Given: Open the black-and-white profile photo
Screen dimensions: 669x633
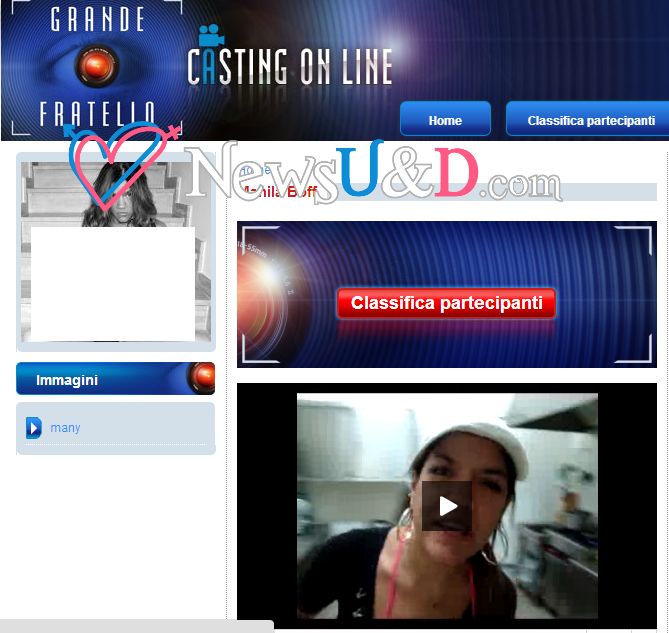Looking at the screenshot, I should (x=116, y=252).
